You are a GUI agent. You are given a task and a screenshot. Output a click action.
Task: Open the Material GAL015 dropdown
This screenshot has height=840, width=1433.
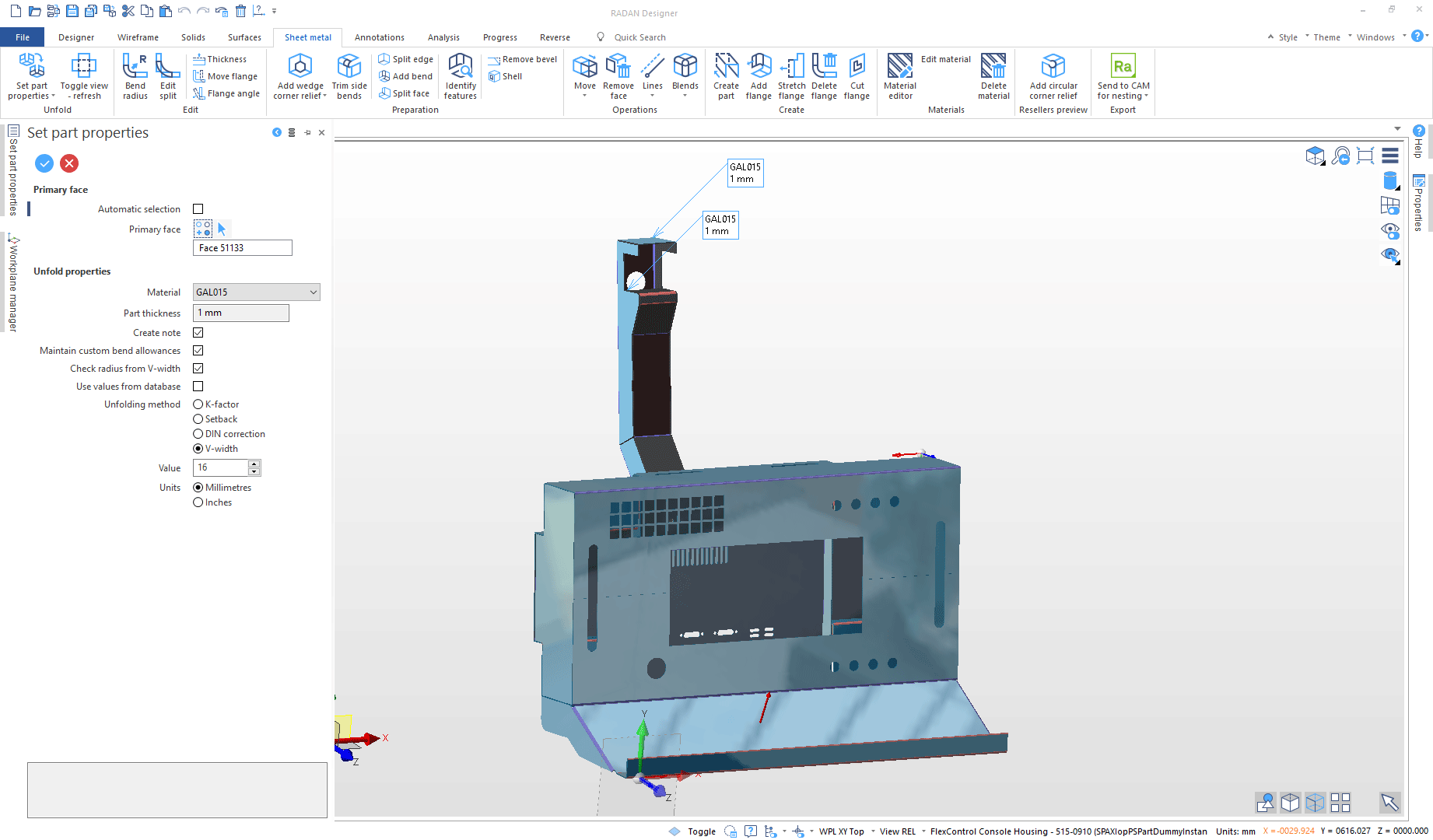[313, 292]
